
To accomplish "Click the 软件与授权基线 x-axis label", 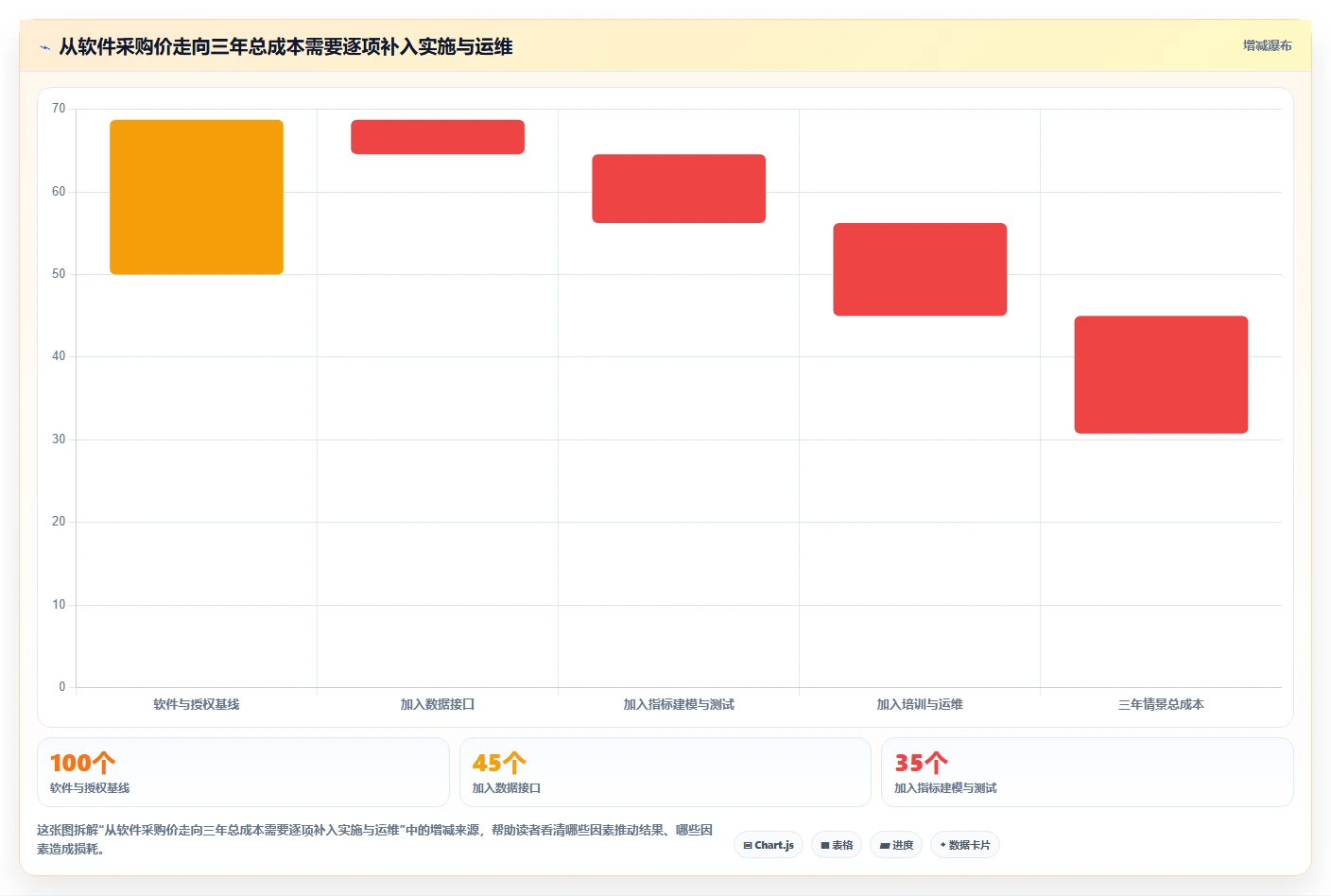I will [197, 704].
